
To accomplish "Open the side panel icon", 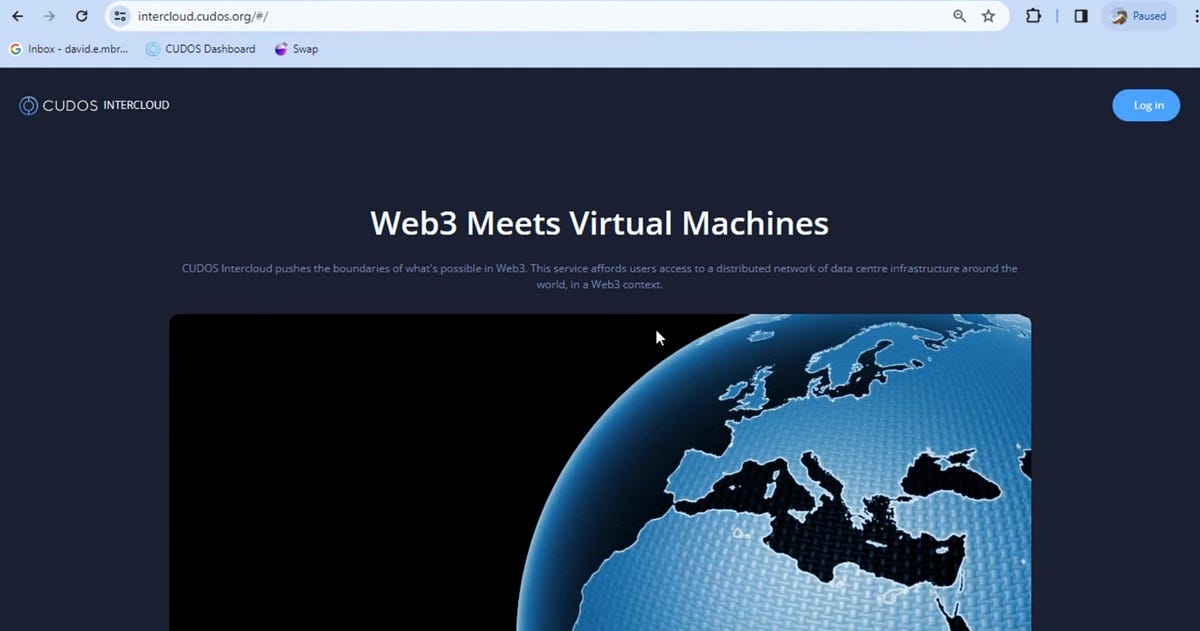I will click(x=1081, y=16).
